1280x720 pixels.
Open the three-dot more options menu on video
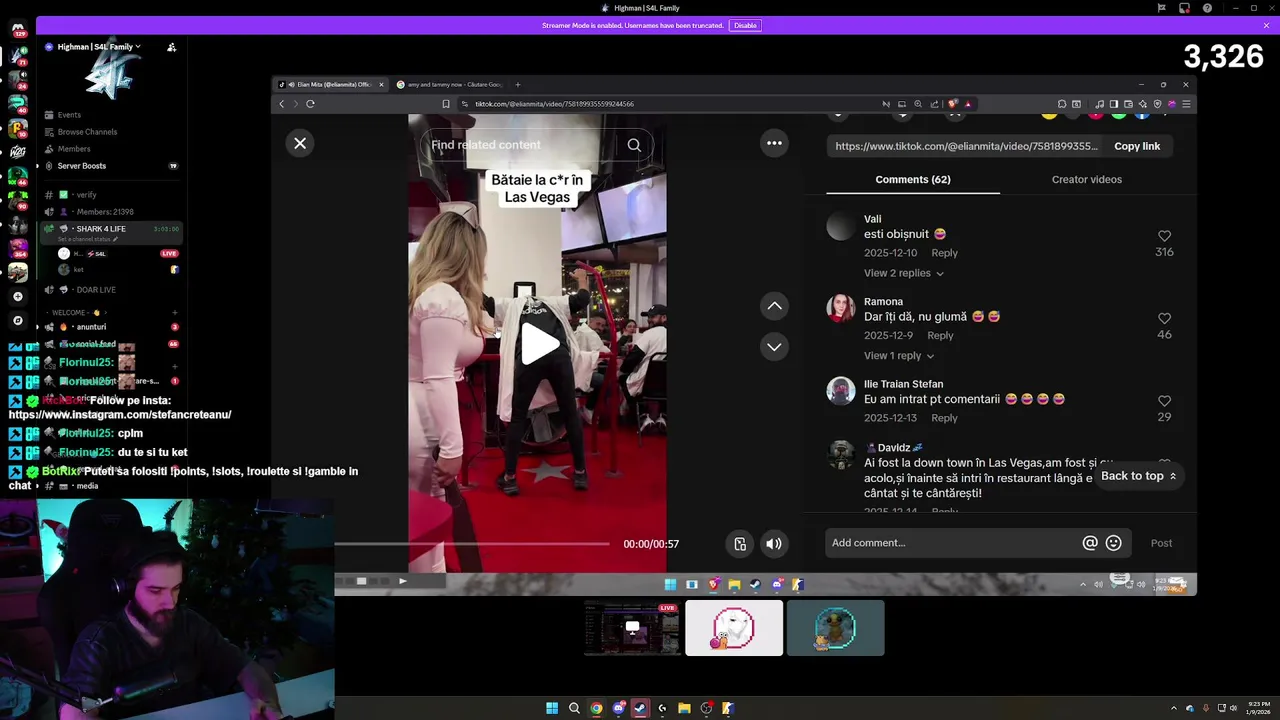[774, 143]
